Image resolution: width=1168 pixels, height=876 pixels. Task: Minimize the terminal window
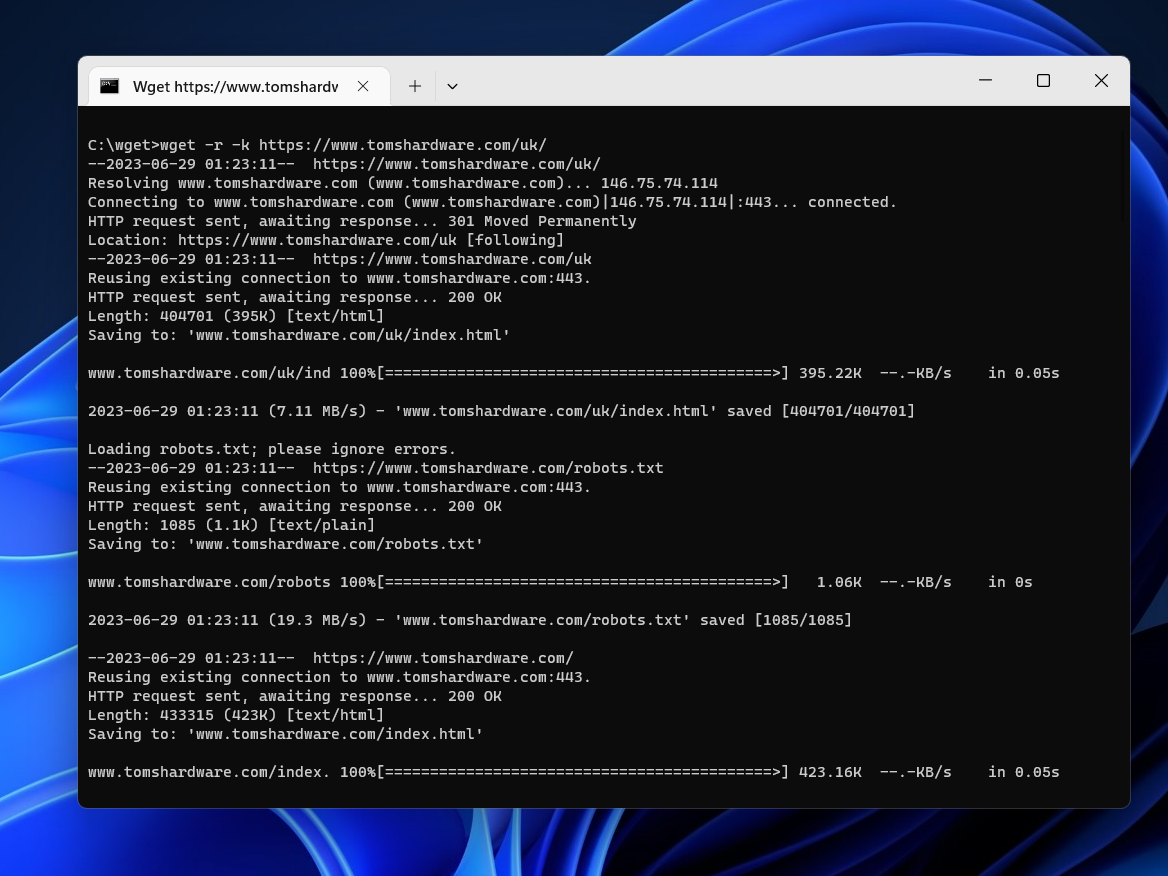[985, 80]
